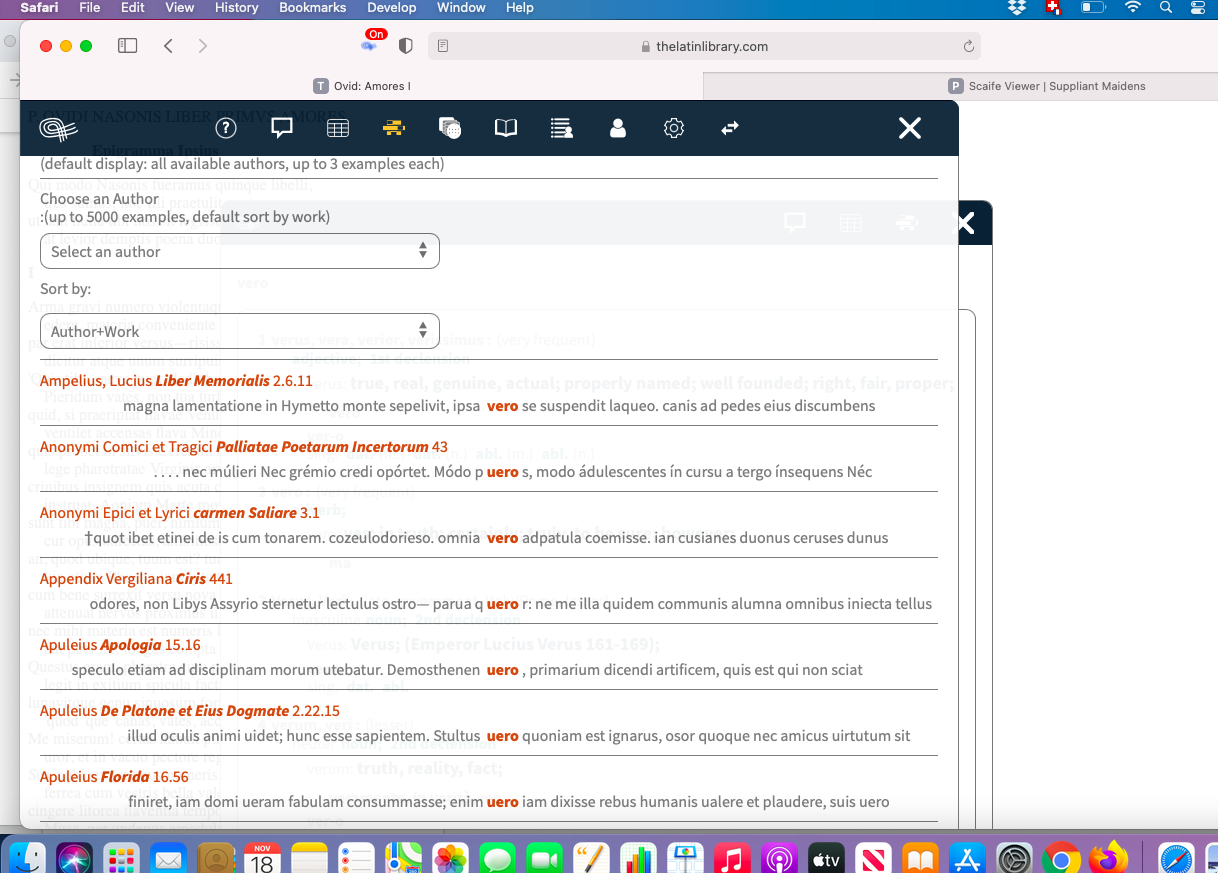
Task: Open the Alpheios help panel
Action: [226, 128]
